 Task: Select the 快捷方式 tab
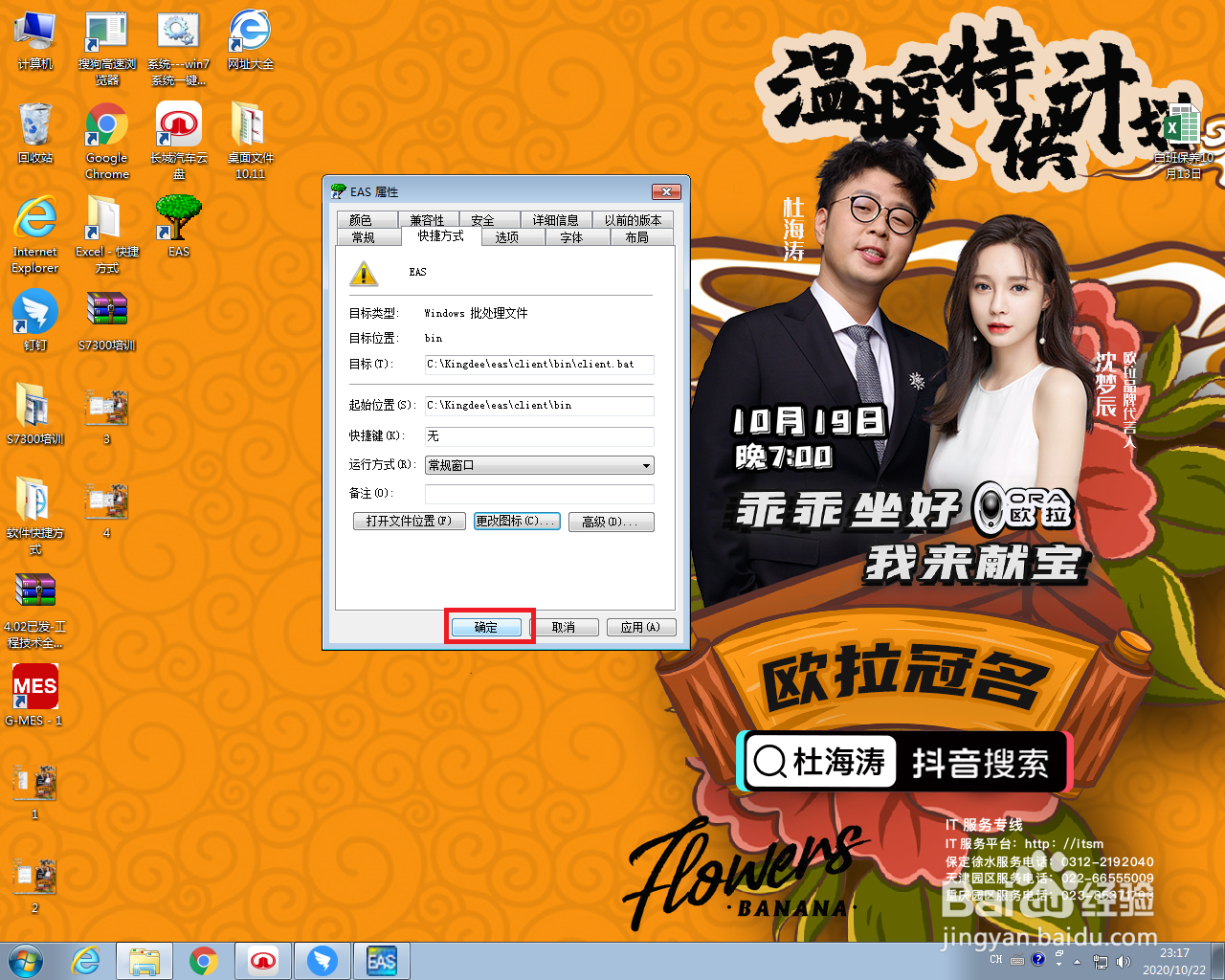441,235
